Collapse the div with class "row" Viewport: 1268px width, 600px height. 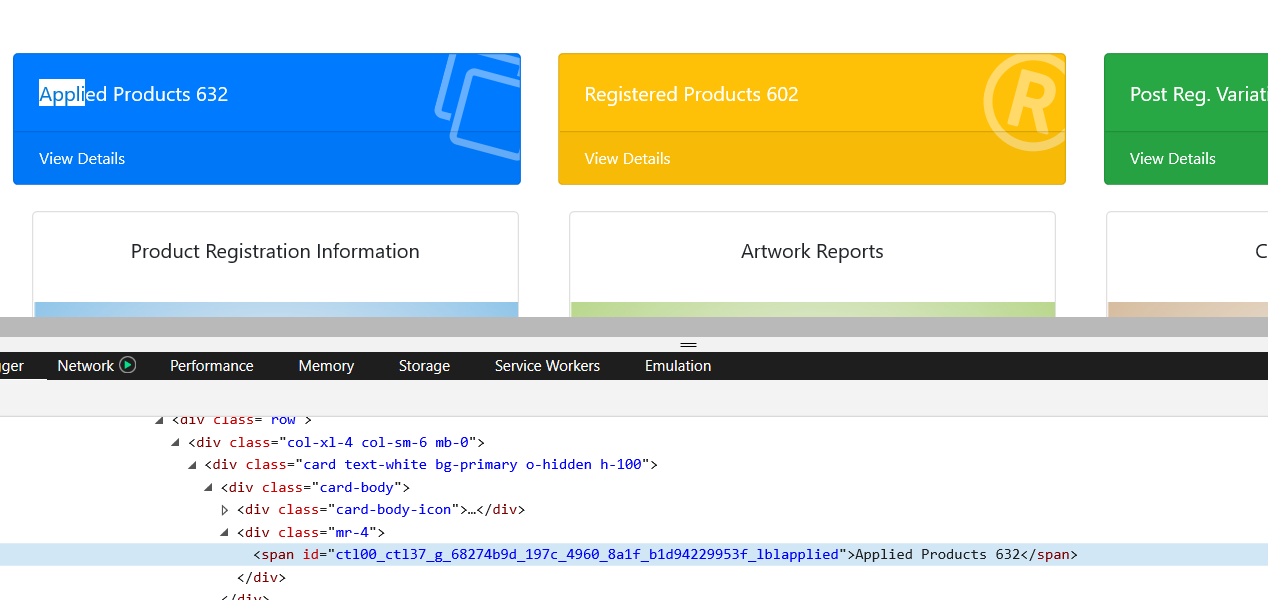[159, 419]
